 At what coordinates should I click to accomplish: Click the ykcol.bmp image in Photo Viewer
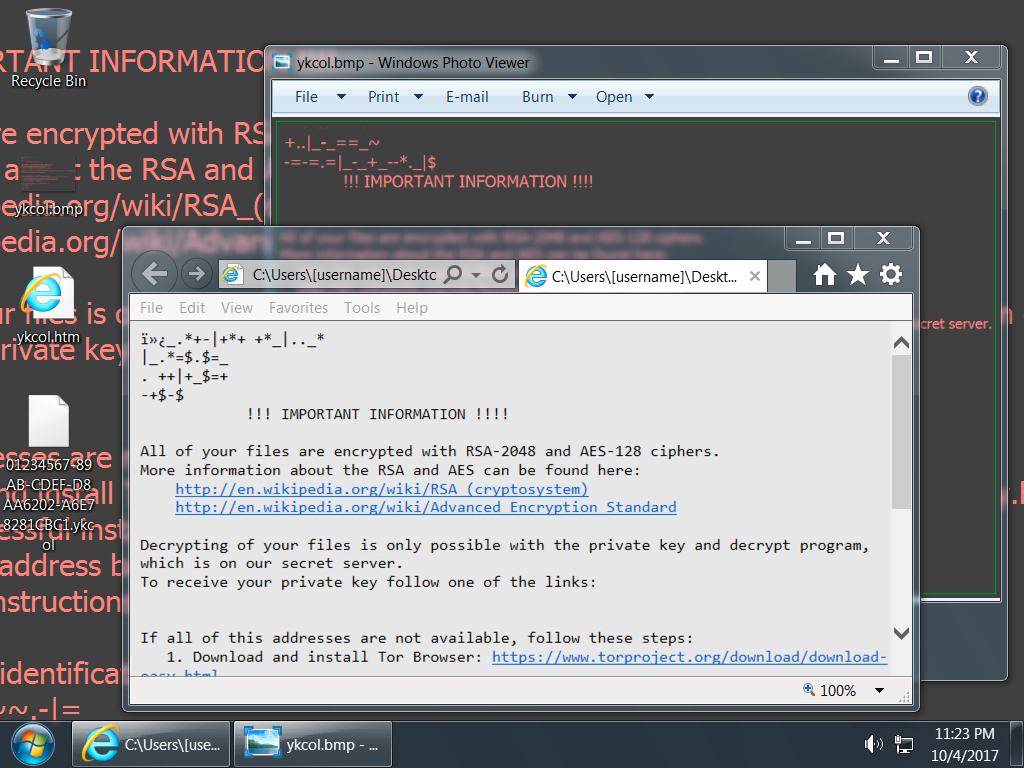635,358
